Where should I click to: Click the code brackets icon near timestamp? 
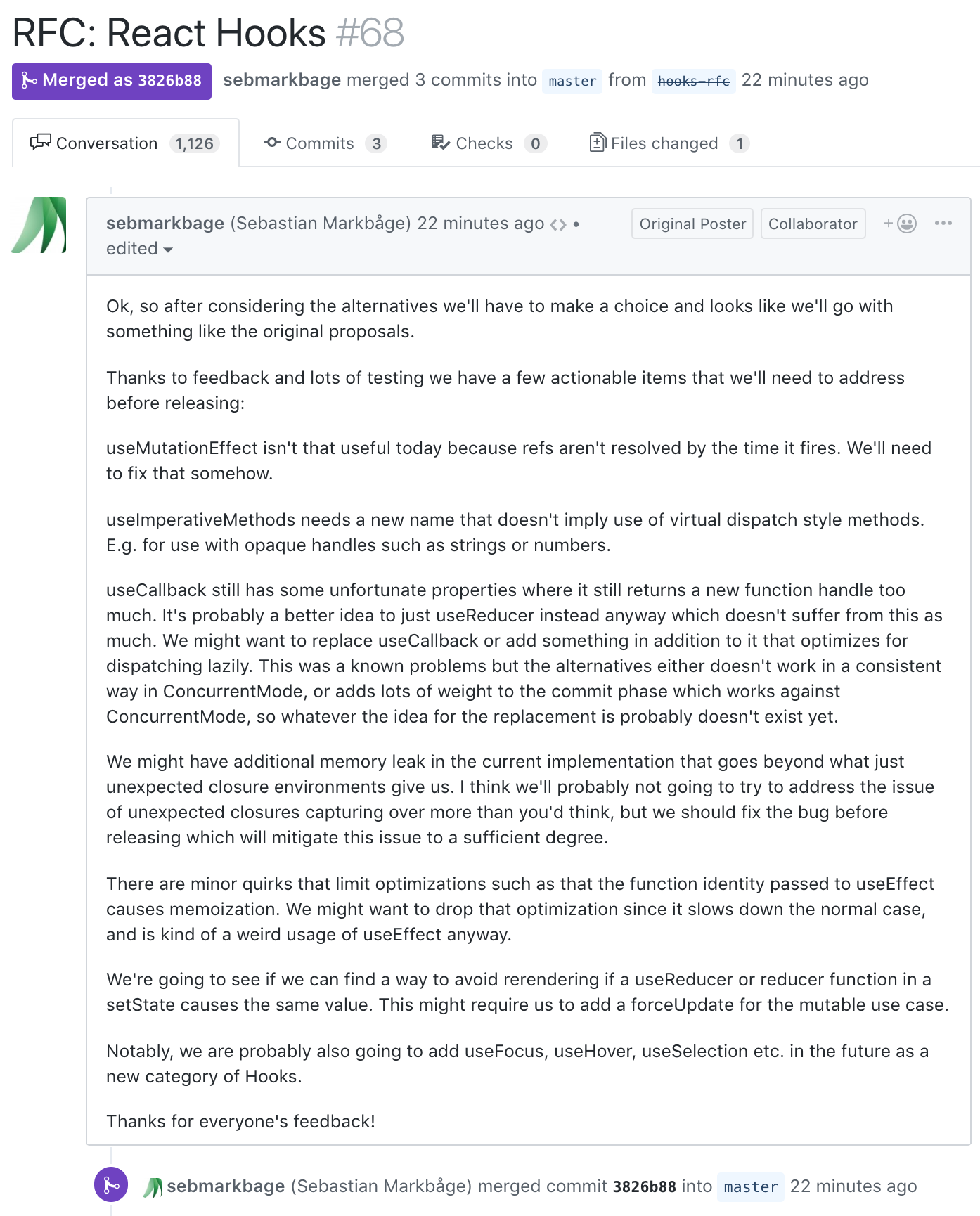coord(558,224)
